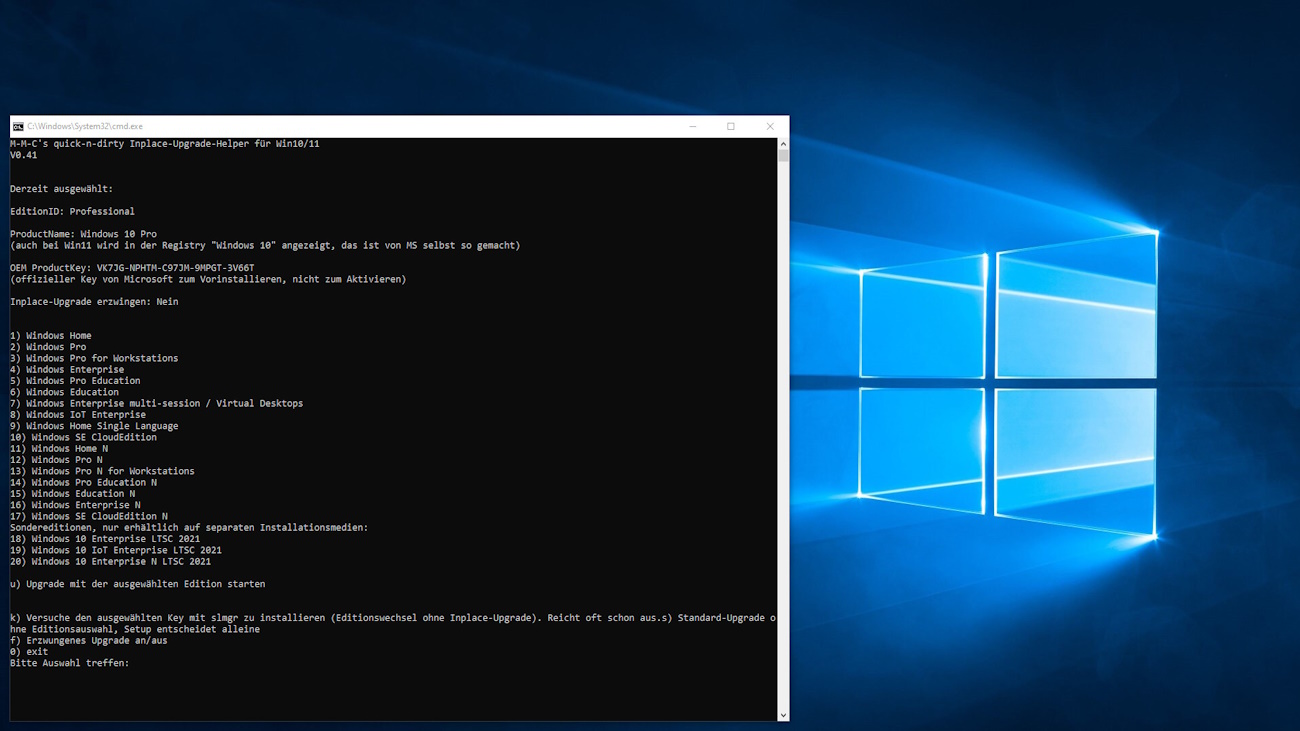Click the "15) Windows Education N" entry
Viewport: 1300px width, 731px height.
point(72,494)
